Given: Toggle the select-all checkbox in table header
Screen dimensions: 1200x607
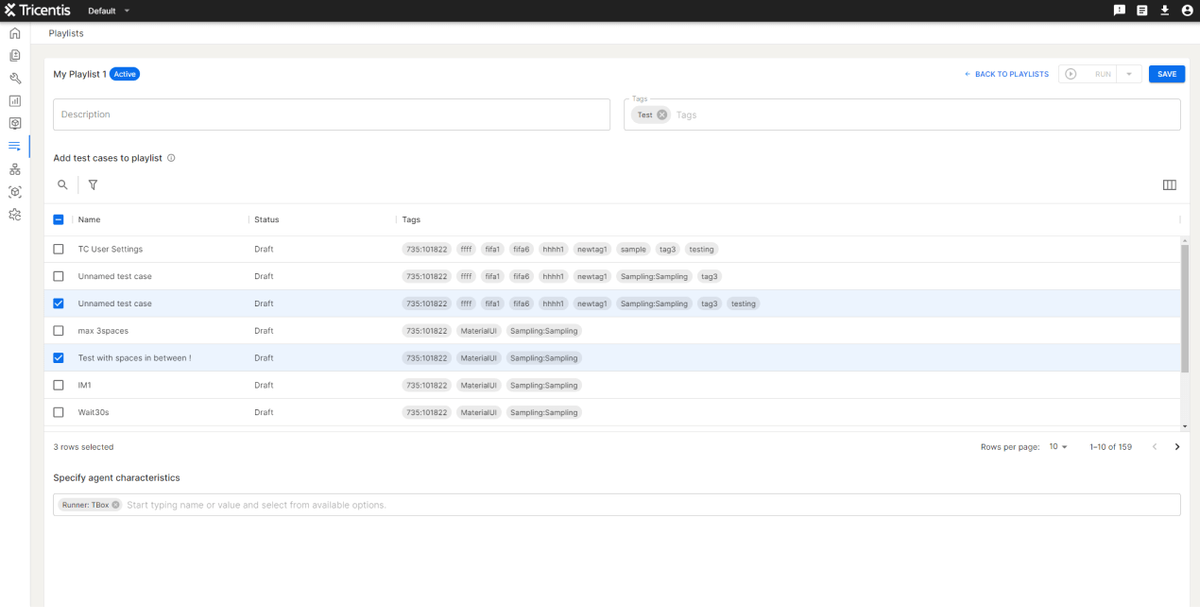Looking at the screenshot, I should 58,219.
